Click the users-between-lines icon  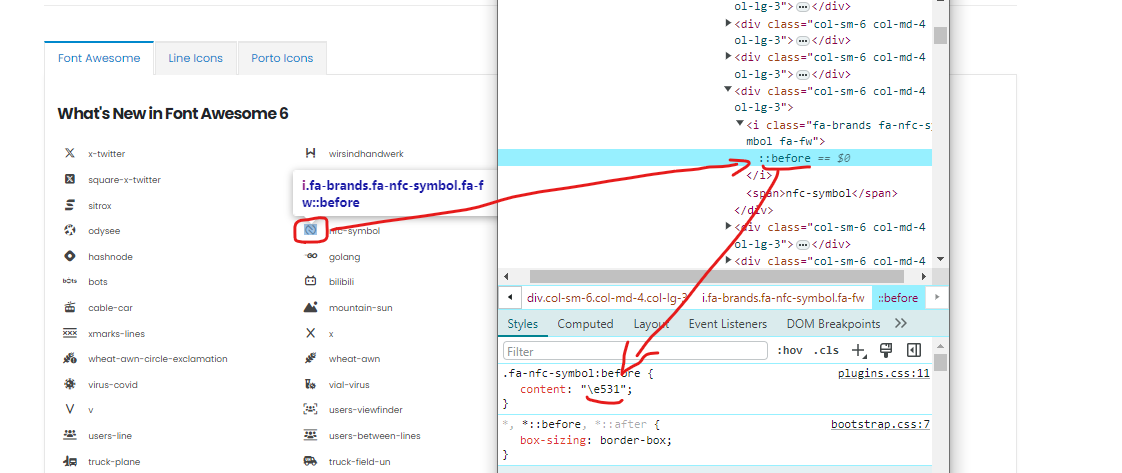tap(311, 435)
